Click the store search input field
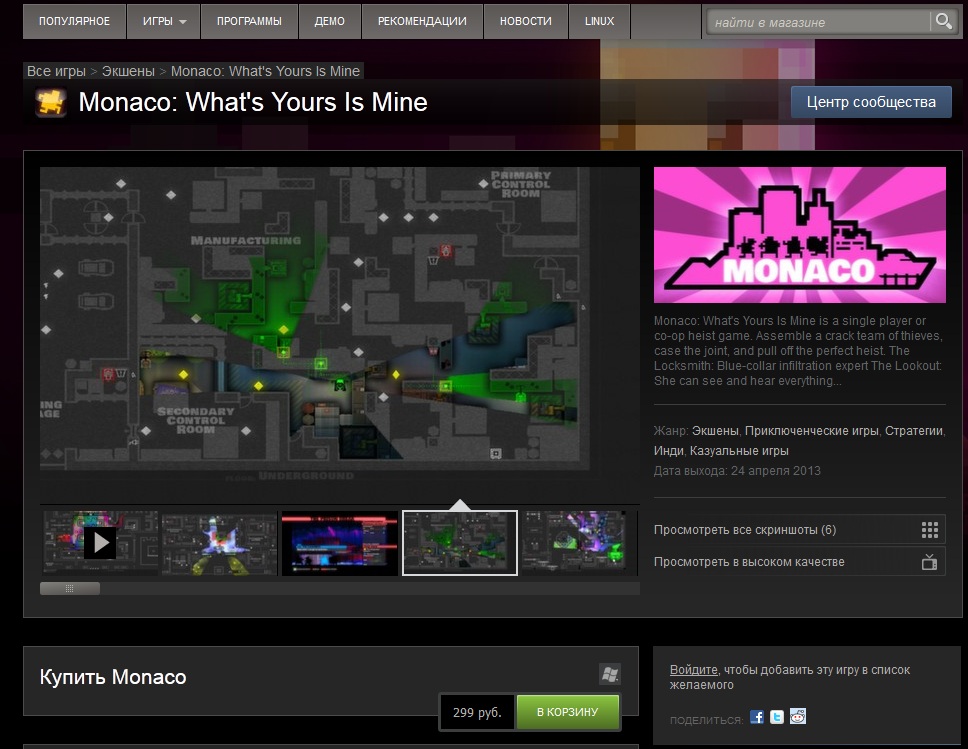The height and width of the screenshot is (749, 968). [817, 22]
